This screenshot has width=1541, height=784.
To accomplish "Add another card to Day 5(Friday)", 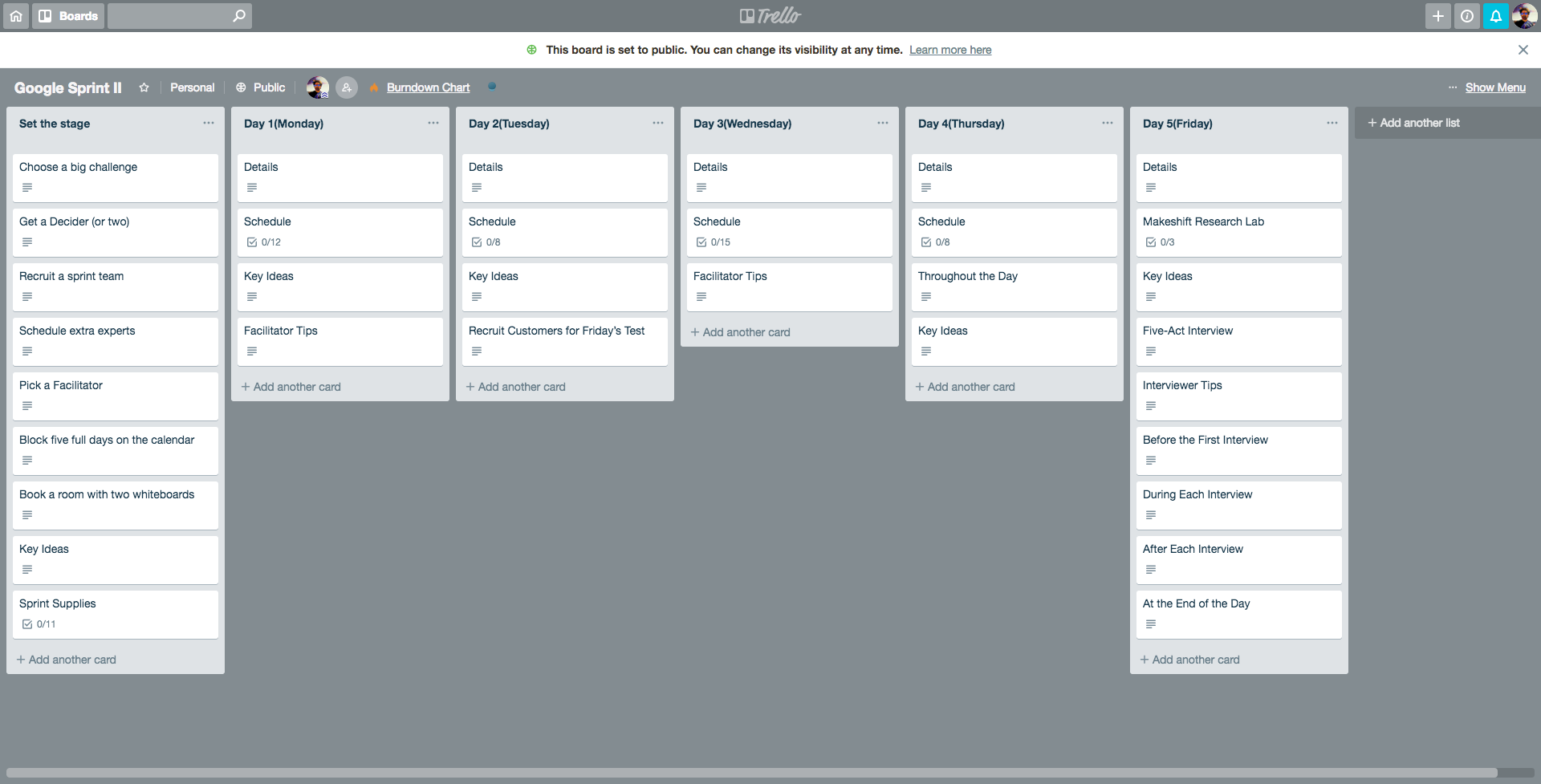I will [1190, 660].
